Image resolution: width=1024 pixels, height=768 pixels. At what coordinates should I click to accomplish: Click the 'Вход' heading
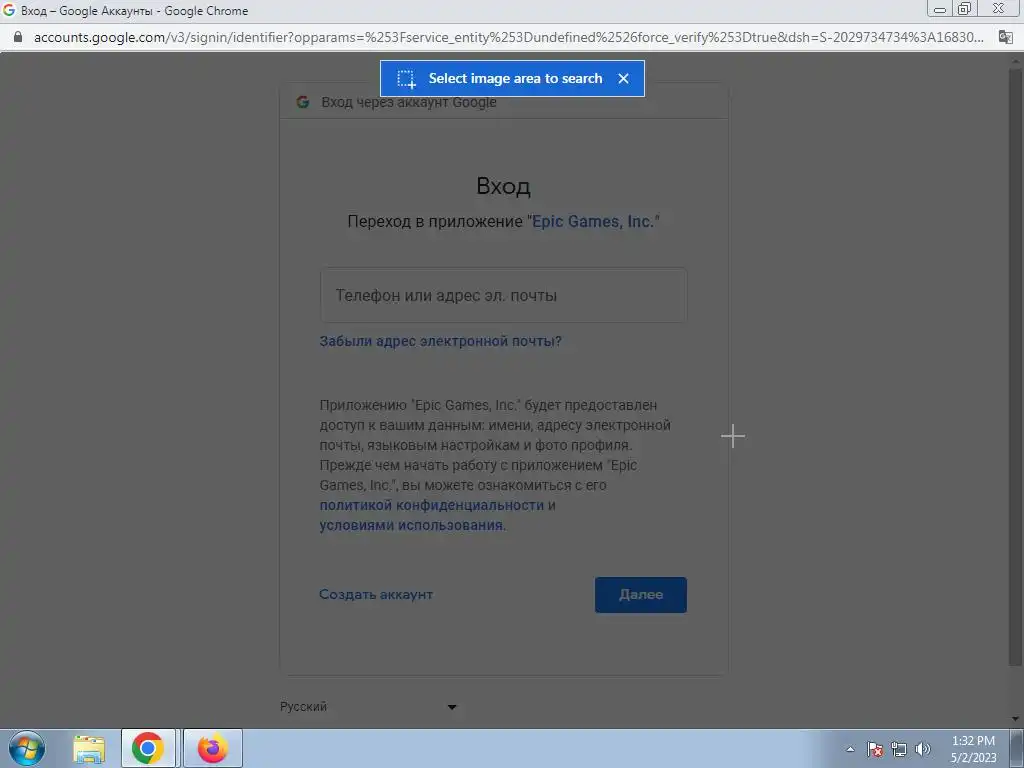pyautogui.click(x=503, y=186)
